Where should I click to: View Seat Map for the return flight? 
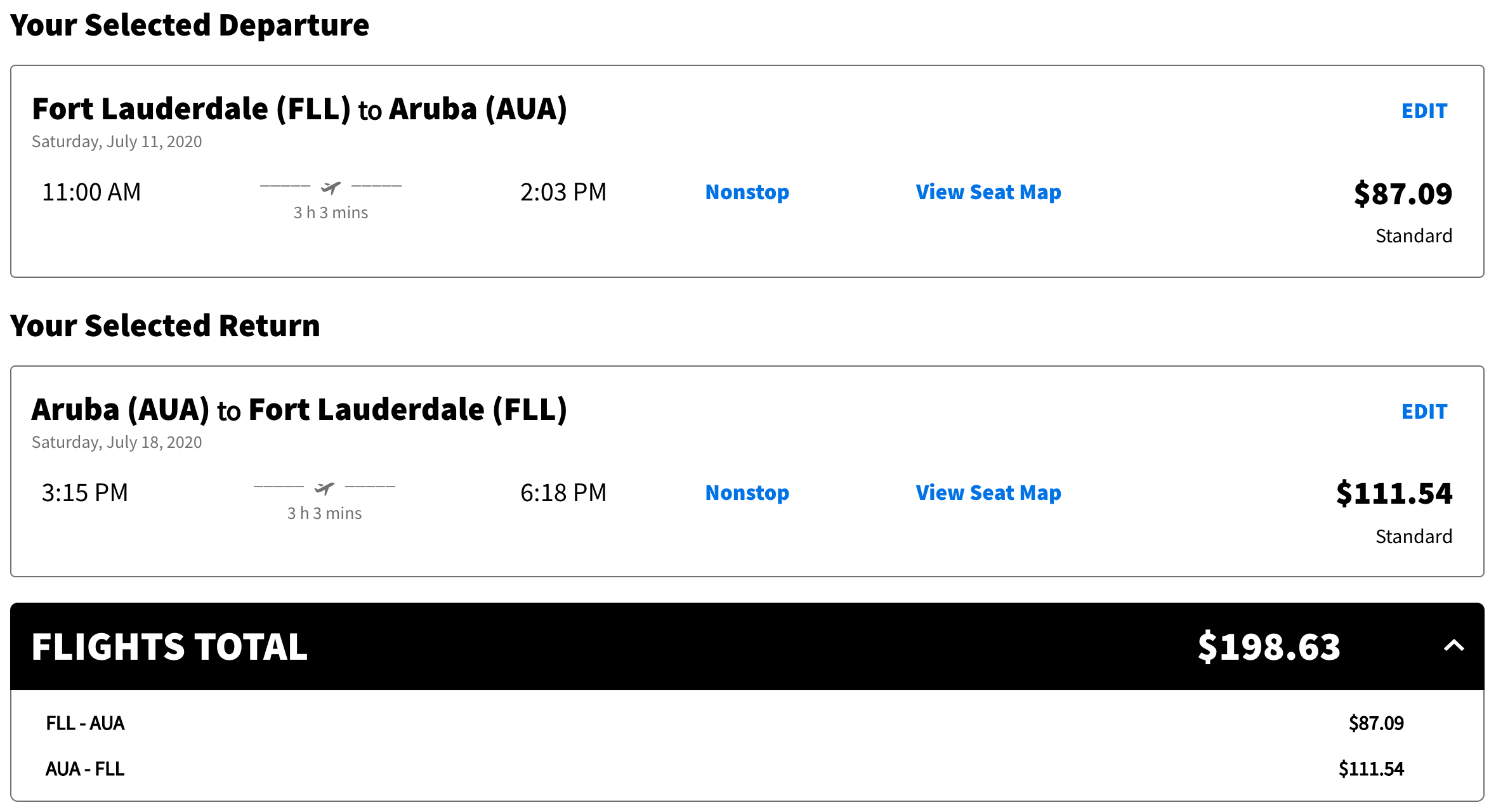click(x=988, y=493)
